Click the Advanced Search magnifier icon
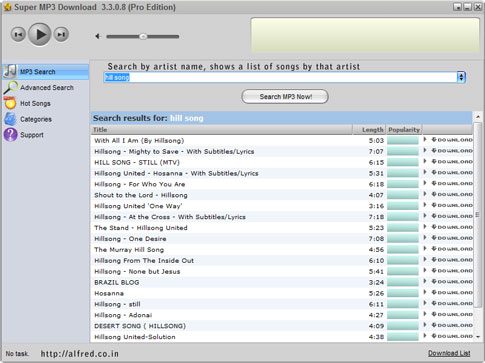The image size is (485, 363). coord(10,88)
